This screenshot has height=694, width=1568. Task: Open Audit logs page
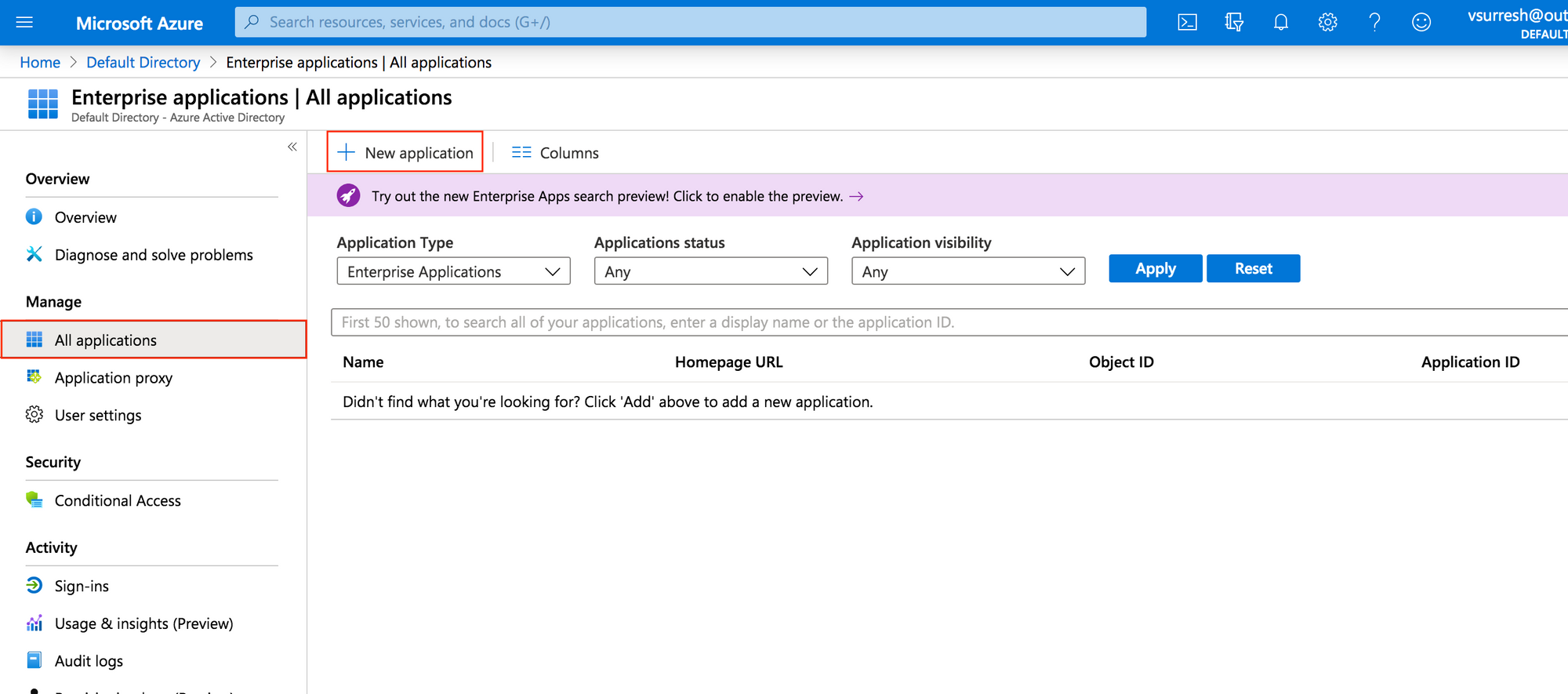click(x=89, y=661)
